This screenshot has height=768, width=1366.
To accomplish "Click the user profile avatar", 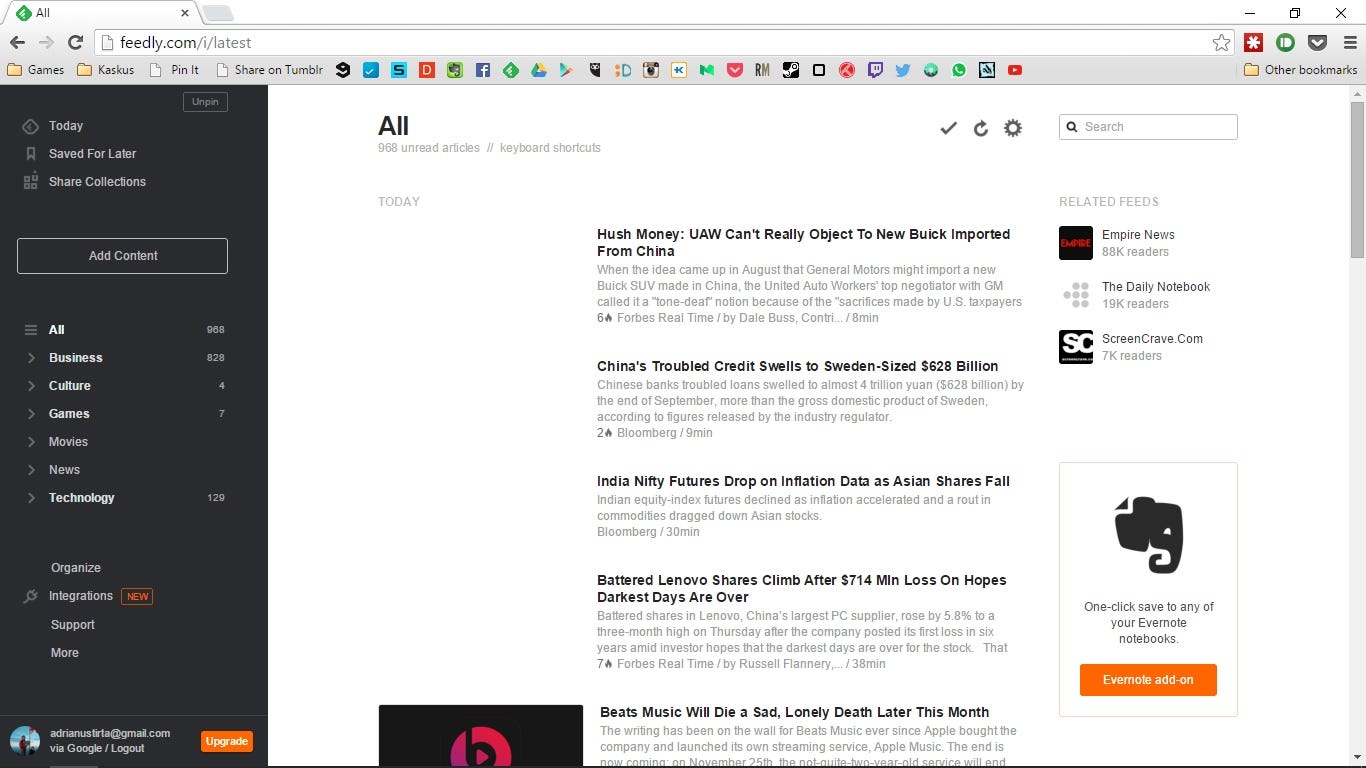I will [x=25, y=741].
